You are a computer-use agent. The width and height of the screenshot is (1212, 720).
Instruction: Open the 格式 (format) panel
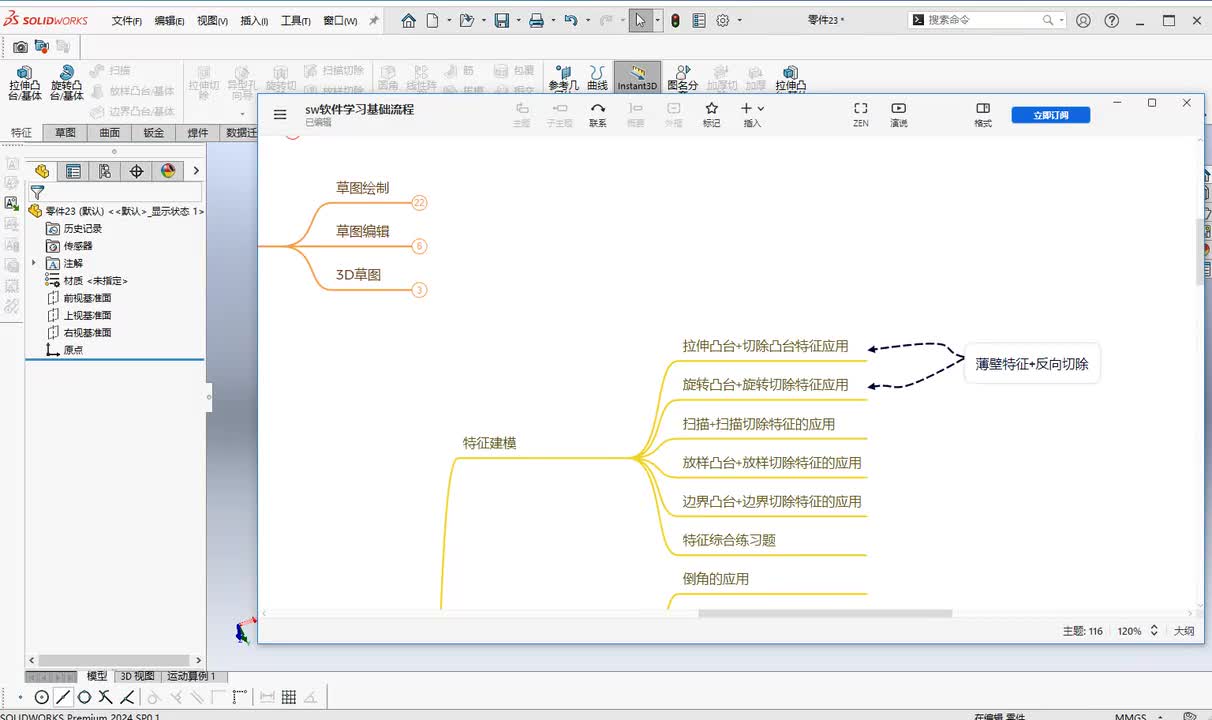pos(983,114)
